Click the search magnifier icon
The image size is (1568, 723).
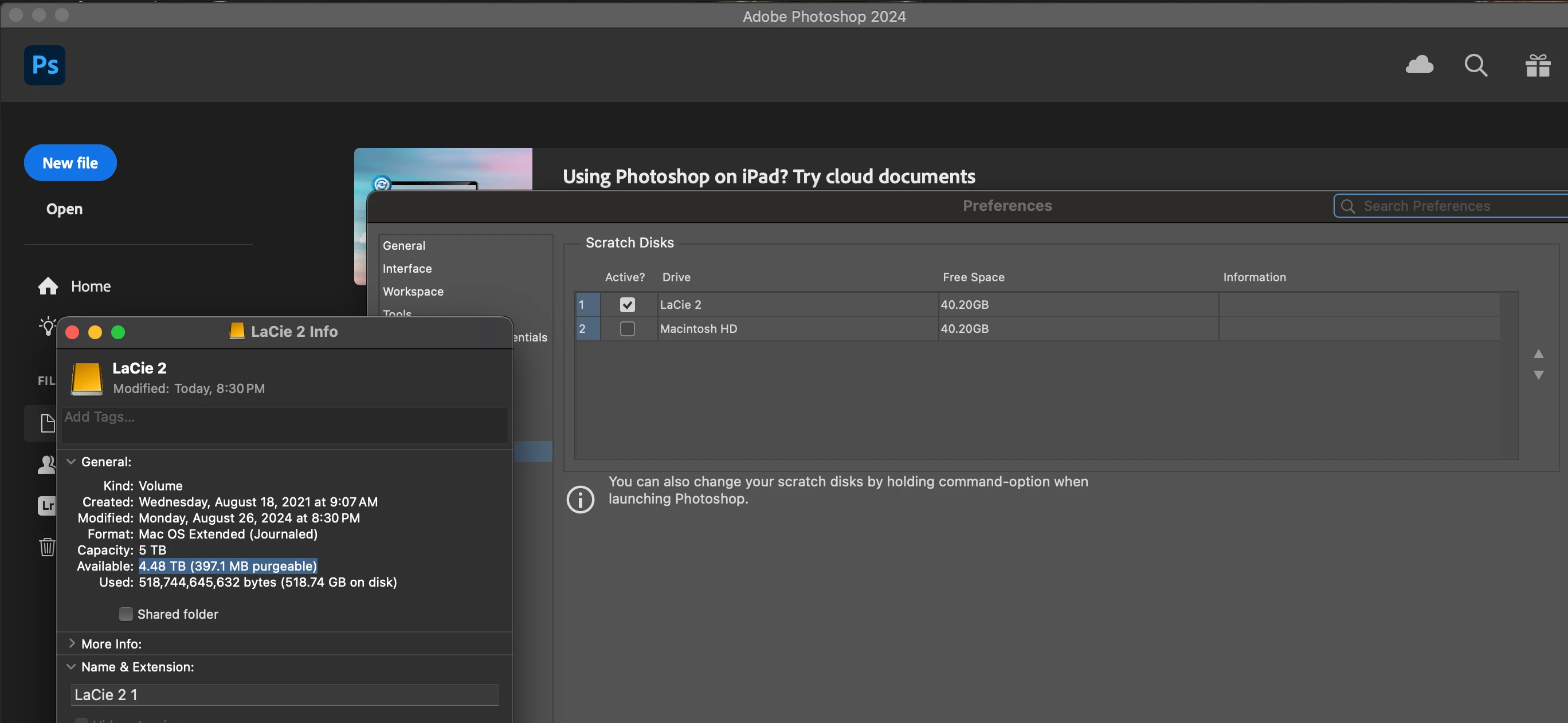pyautogui.click(x=1476, y=65)
